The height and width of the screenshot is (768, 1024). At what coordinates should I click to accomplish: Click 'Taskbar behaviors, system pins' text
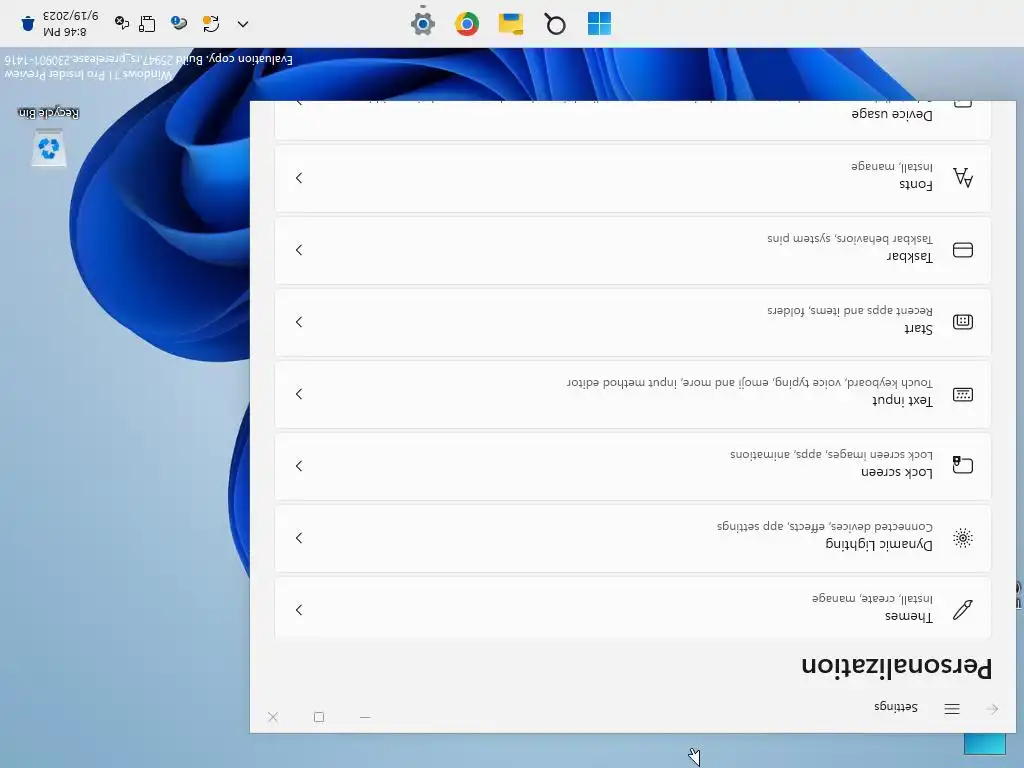click(850, 238)
